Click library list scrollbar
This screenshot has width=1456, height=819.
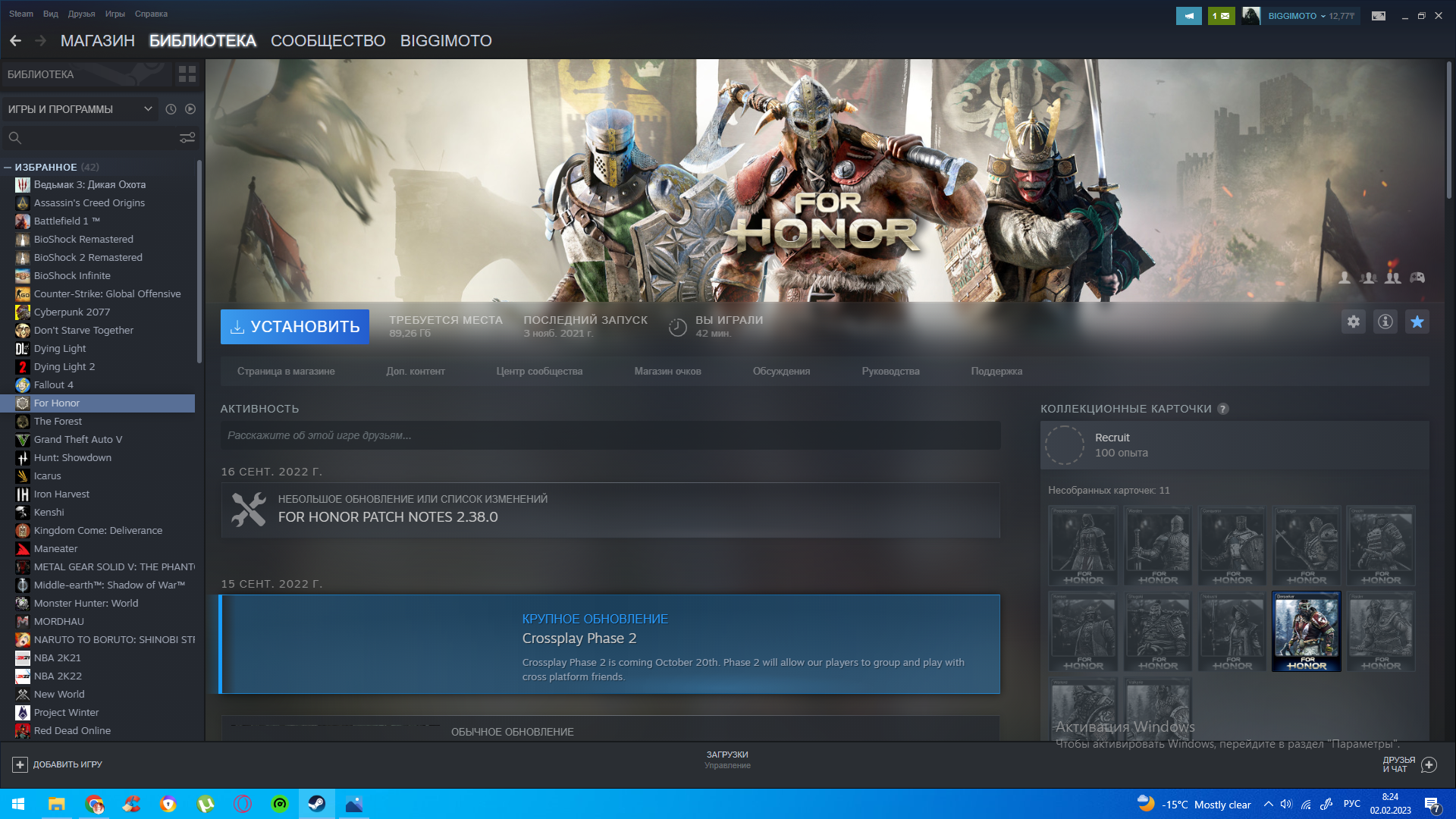tap(199, 262)
